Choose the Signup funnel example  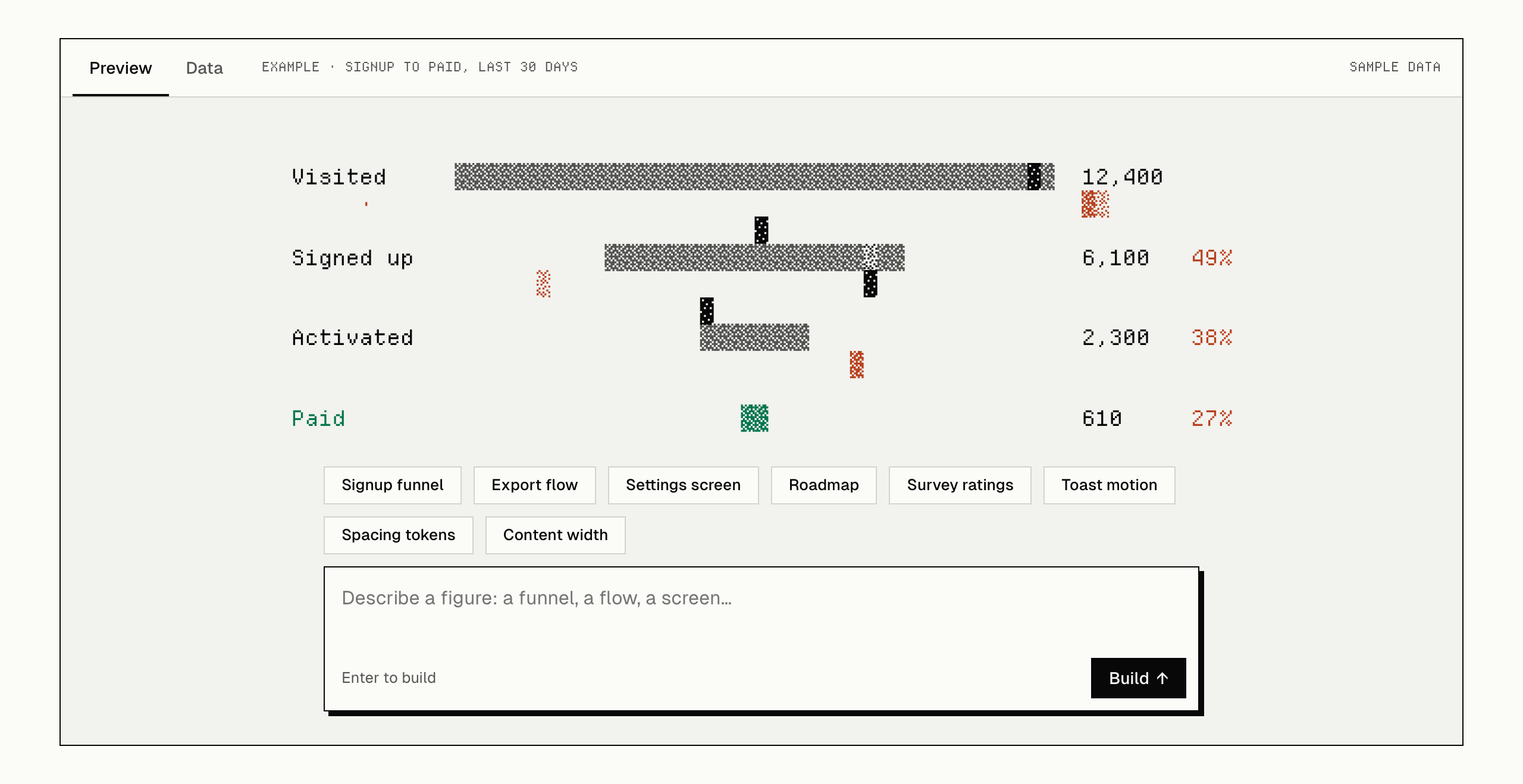[393, 485]
